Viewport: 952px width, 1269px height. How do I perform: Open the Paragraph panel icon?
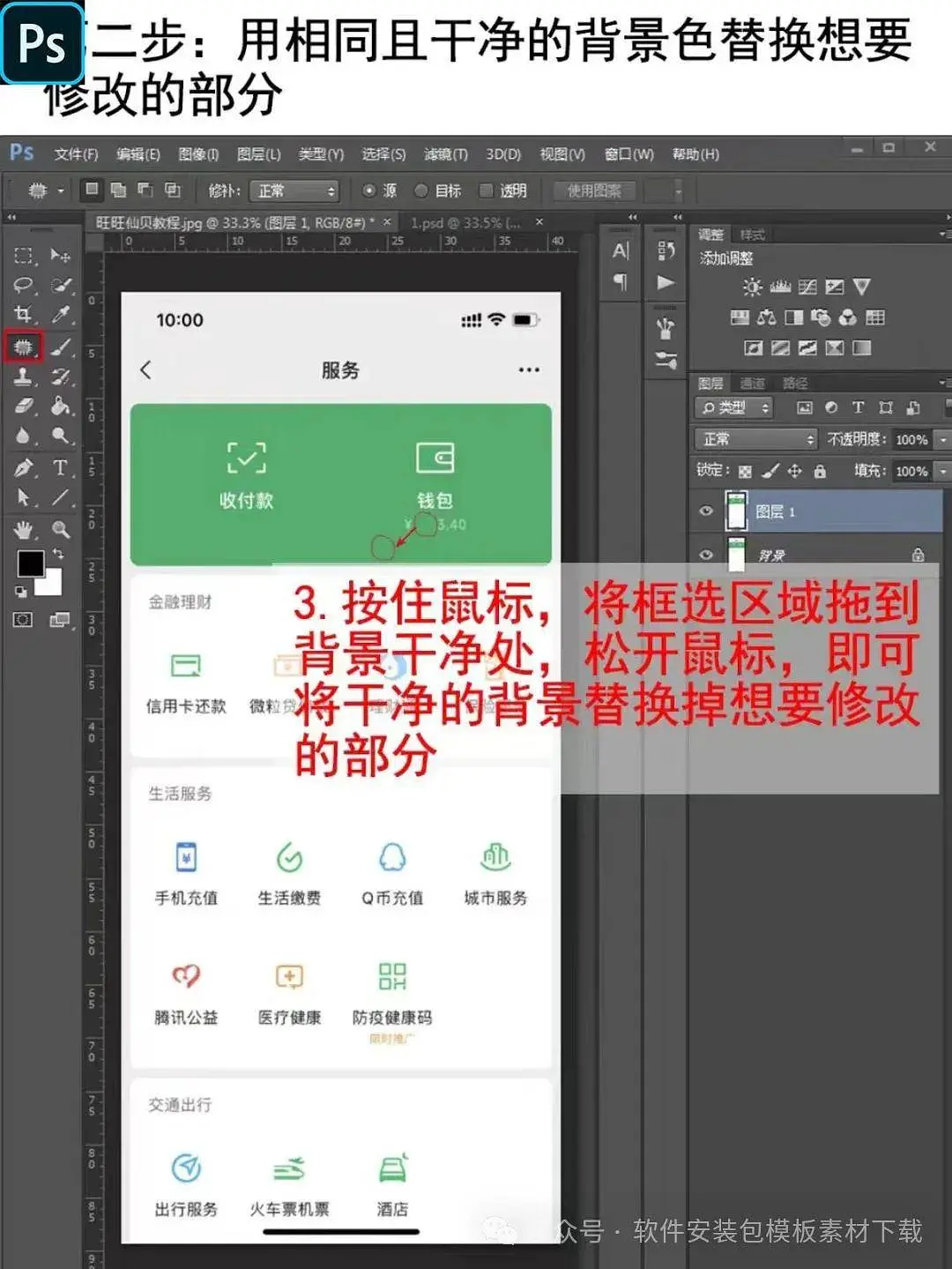point(621,282)
